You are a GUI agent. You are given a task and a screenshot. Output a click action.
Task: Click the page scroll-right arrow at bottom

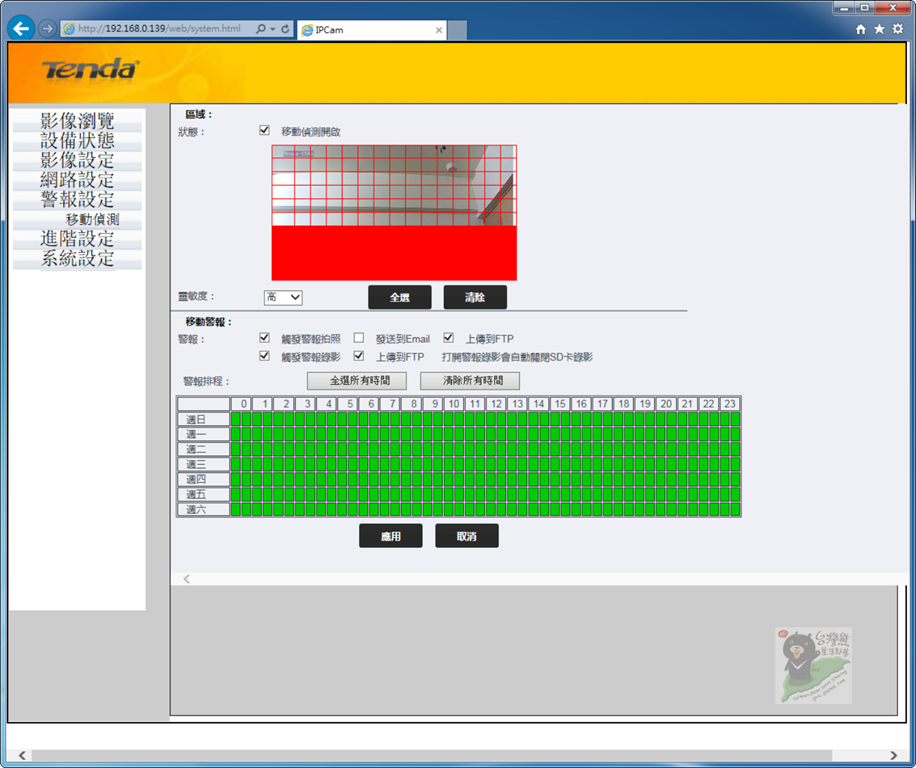tap(893, 755)
